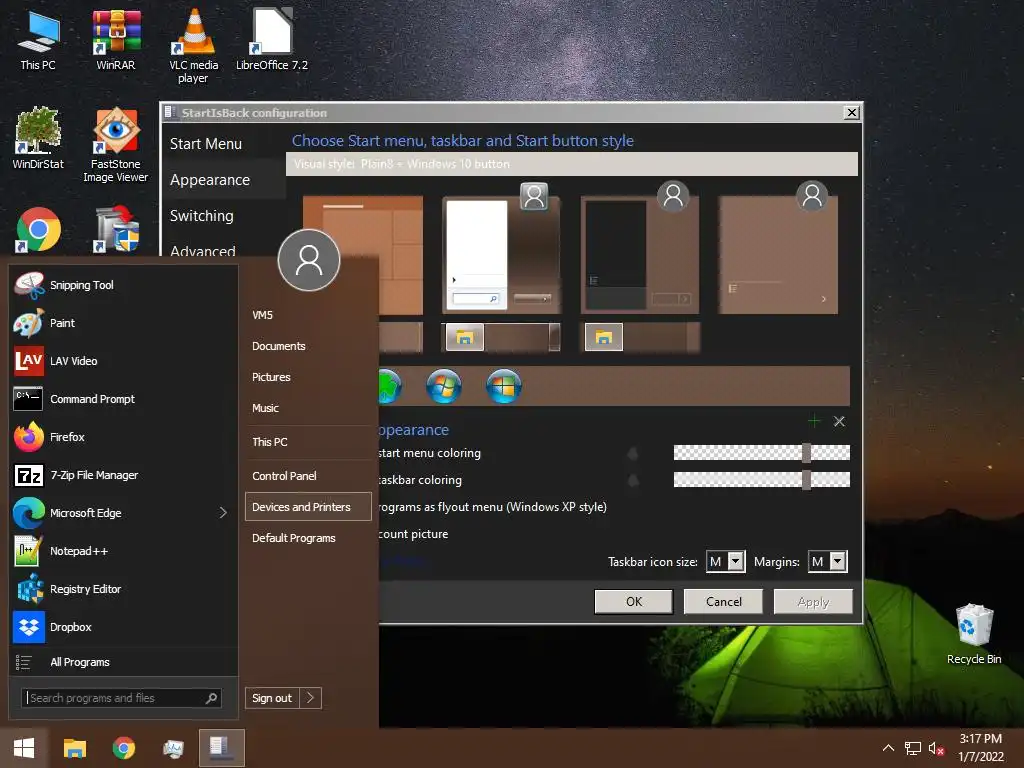Select the Windows 7 orb Start button
The image size is (1024, 768).
click(x=444, y=385)
